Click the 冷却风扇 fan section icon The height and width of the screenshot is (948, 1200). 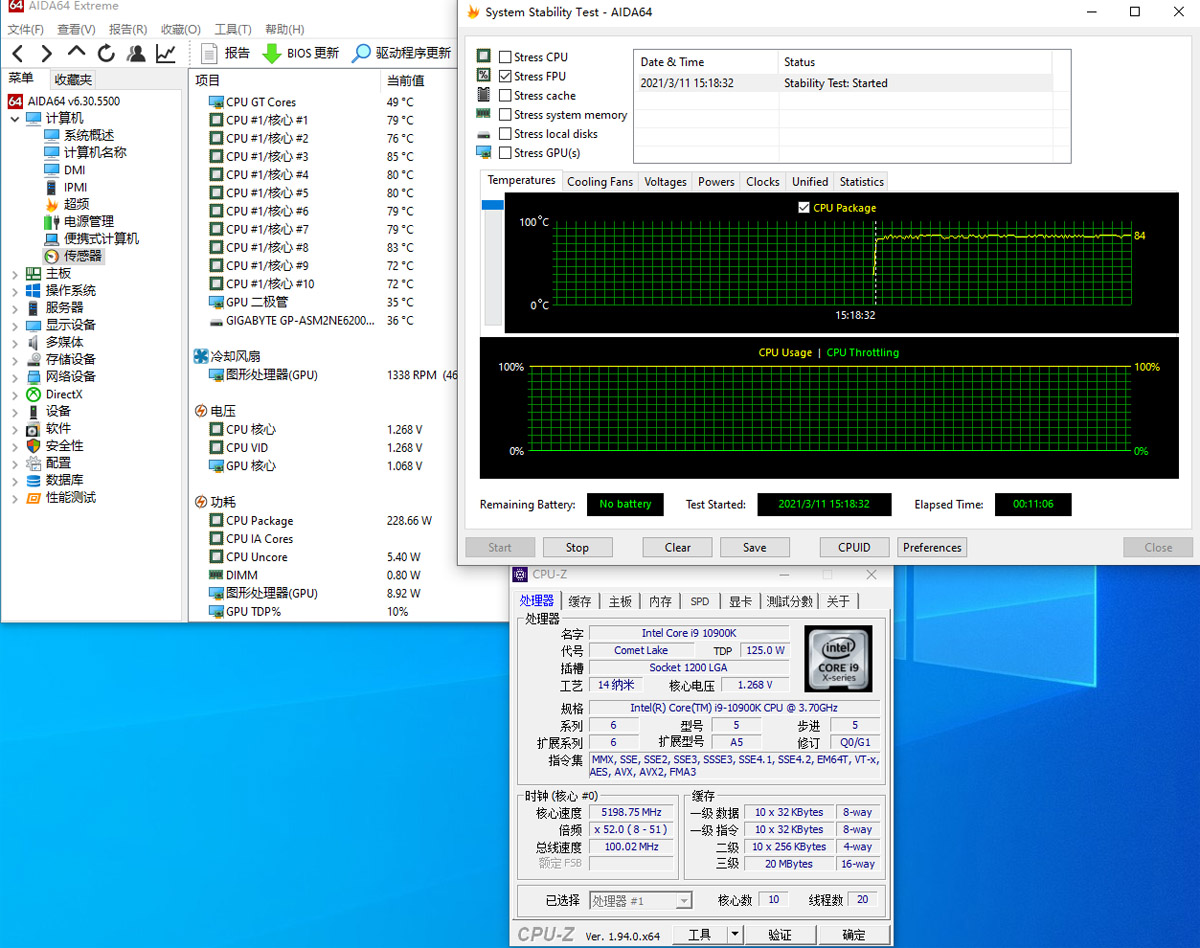[201, 356]
